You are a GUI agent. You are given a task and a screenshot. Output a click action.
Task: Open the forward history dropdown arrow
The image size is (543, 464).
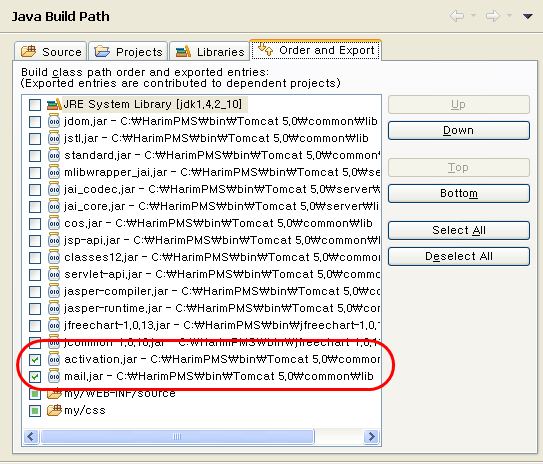tap(509, 16)
